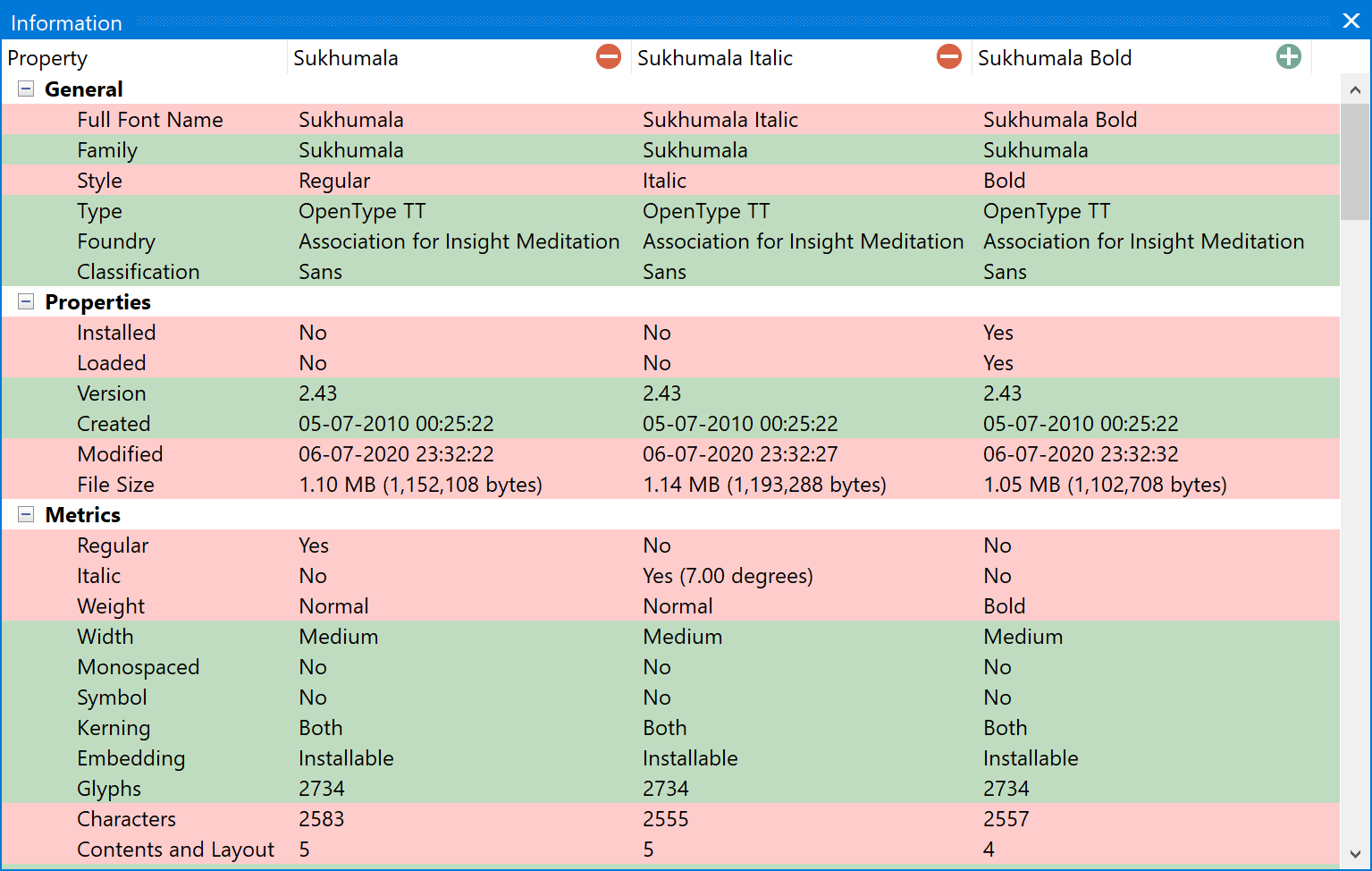
Task: Select the Installed row label
Action: [x=116, y=333]
